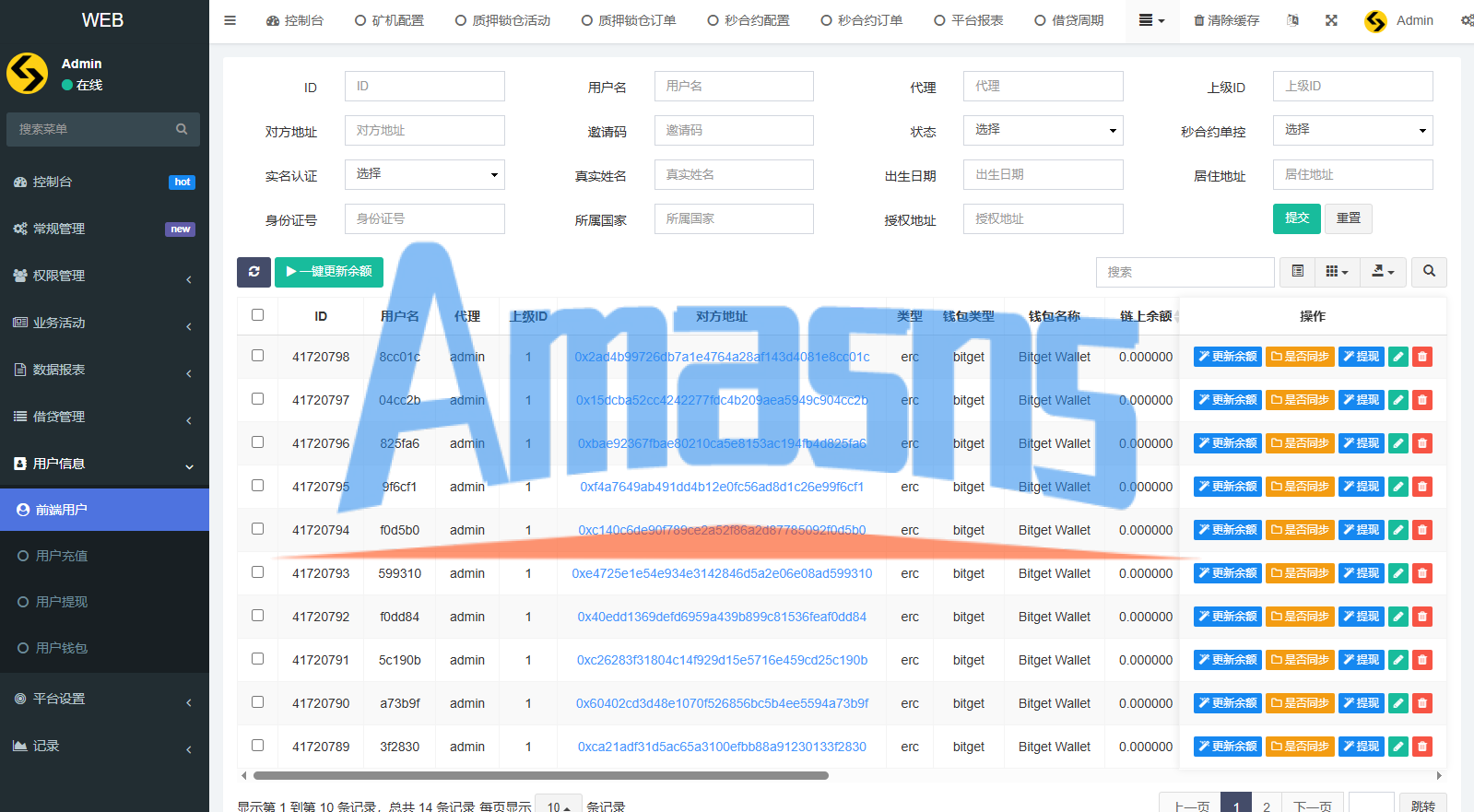Screen dimensions: 1474x812
Task: Switch to the 矿机配置 tab
Action: [390, 20]
